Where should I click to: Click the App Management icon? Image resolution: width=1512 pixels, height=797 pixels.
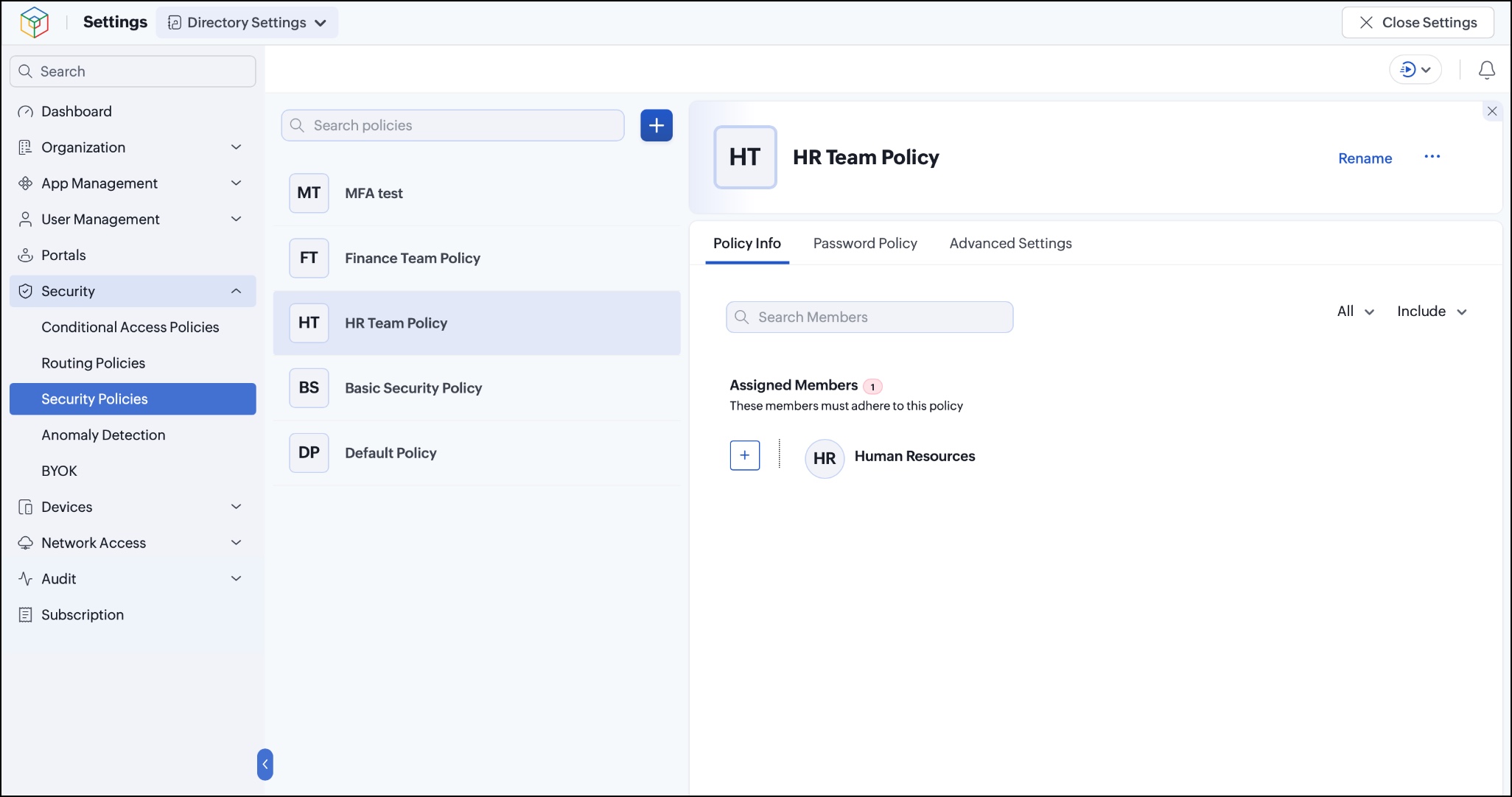pos(25,183)
